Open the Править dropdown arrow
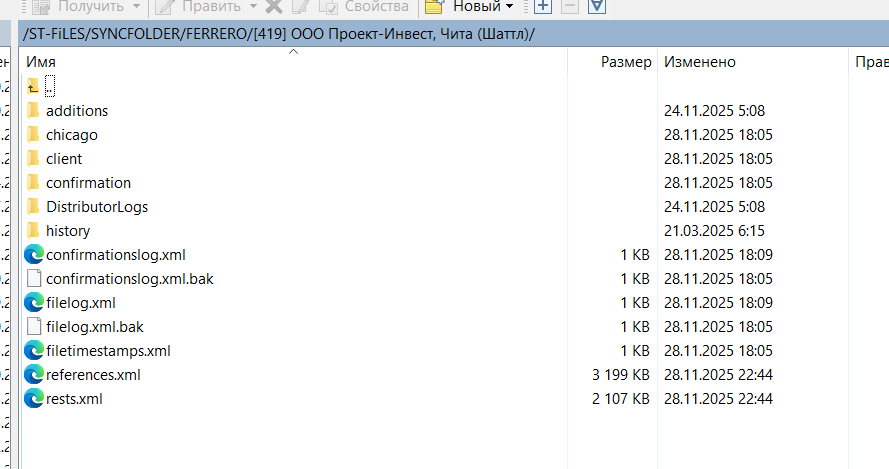Image resolution: width=889 pixels, height=469 pixels. 253,6
